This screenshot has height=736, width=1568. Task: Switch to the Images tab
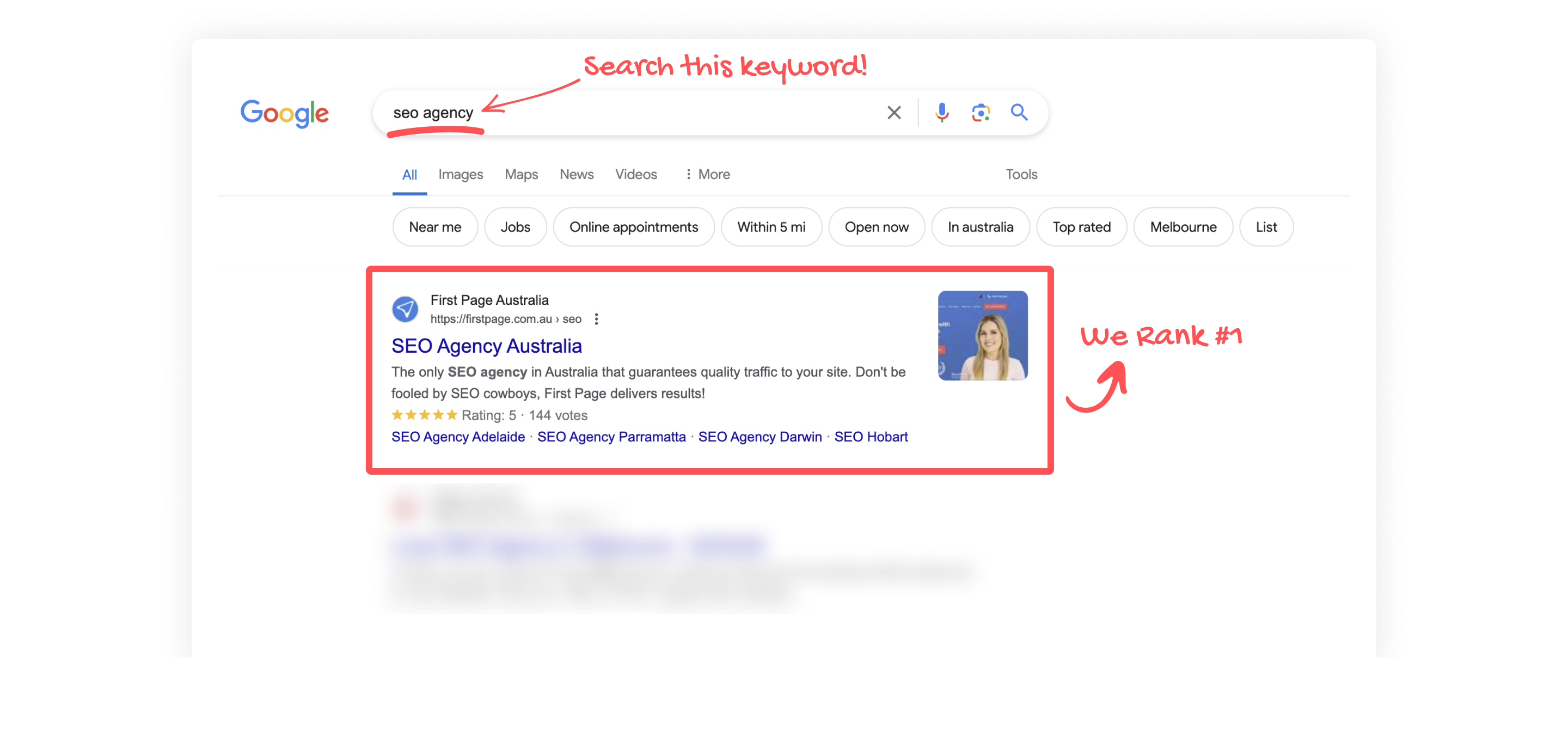[x=460, y=175]
